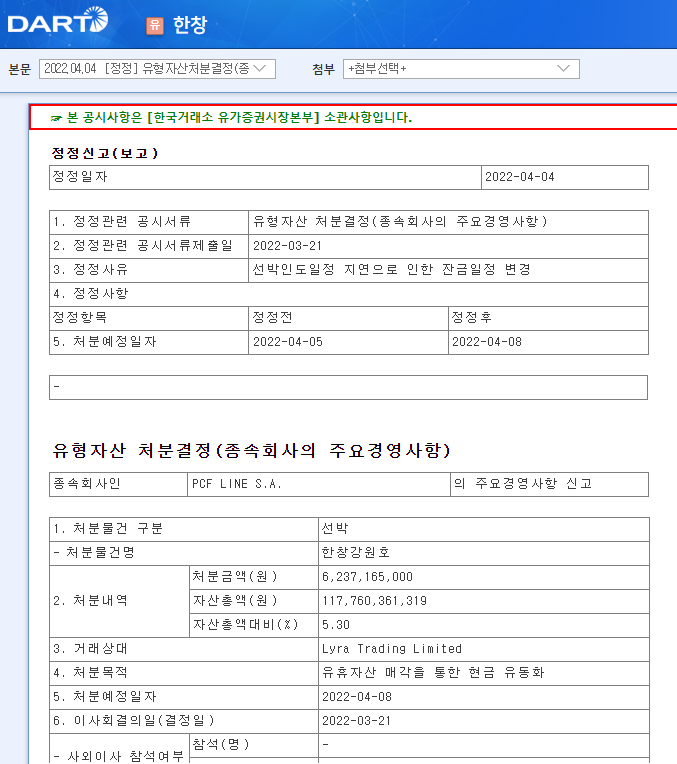Click the 정정후 column header
Image resolution: width=677 pixels, height=764 pixels.
[x=548, y=318]
